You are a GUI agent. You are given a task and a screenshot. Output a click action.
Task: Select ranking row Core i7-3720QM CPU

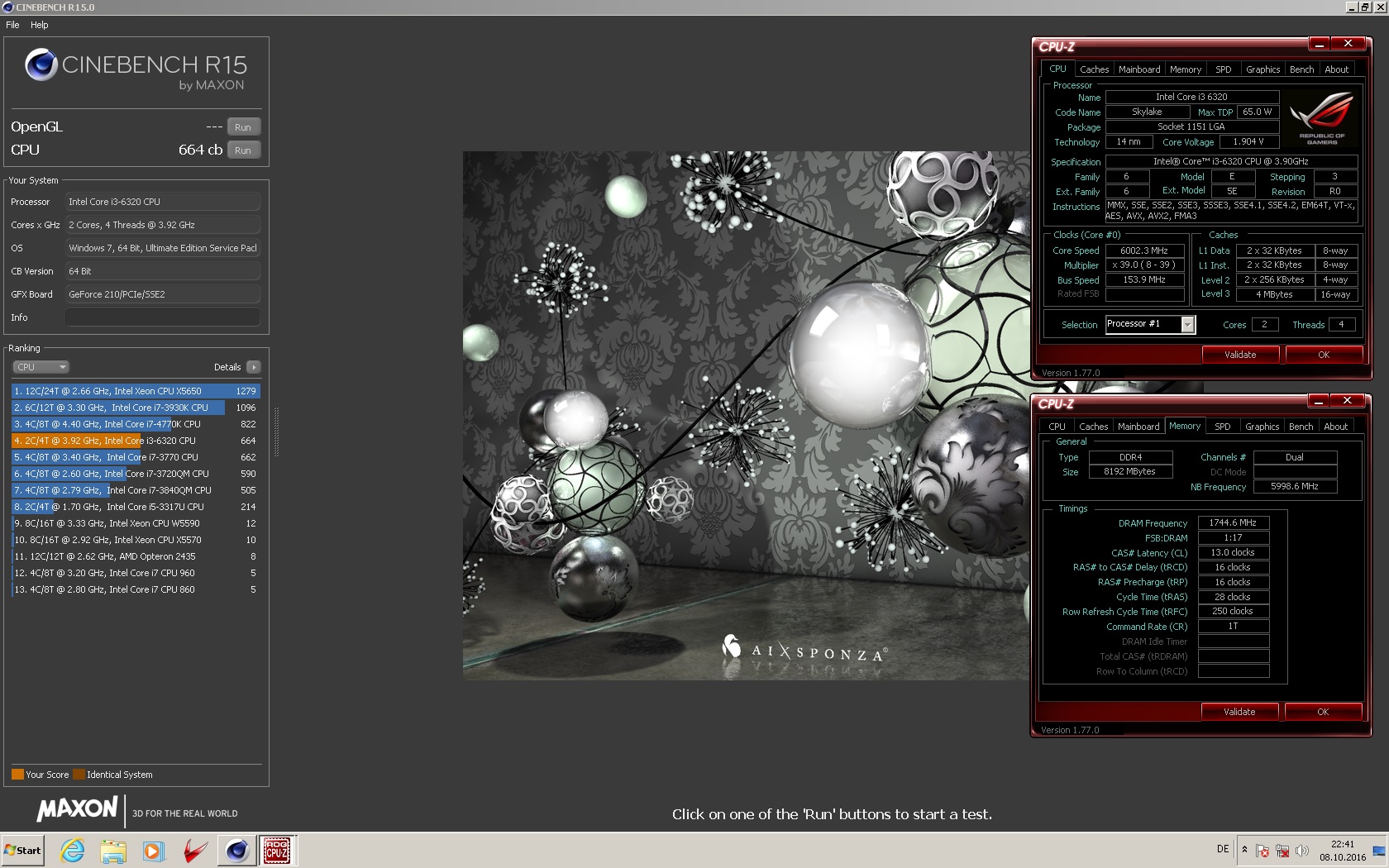[x=136, y=474]
